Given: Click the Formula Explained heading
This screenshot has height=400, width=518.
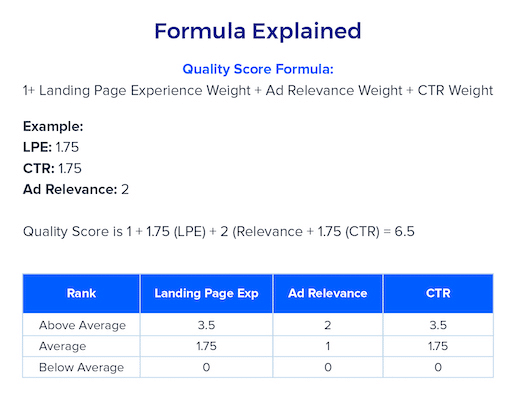Looking at the screenshot, I should (258, 31).
